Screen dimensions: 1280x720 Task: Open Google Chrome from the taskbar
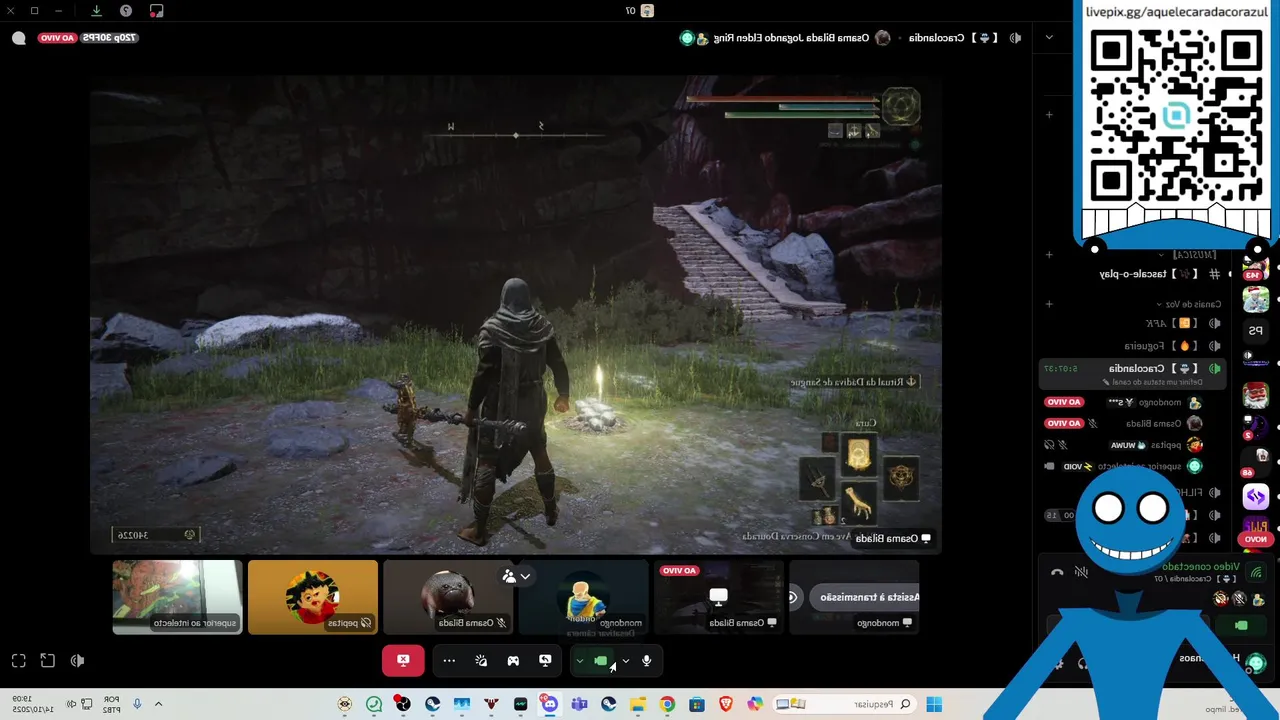(667, 704)
